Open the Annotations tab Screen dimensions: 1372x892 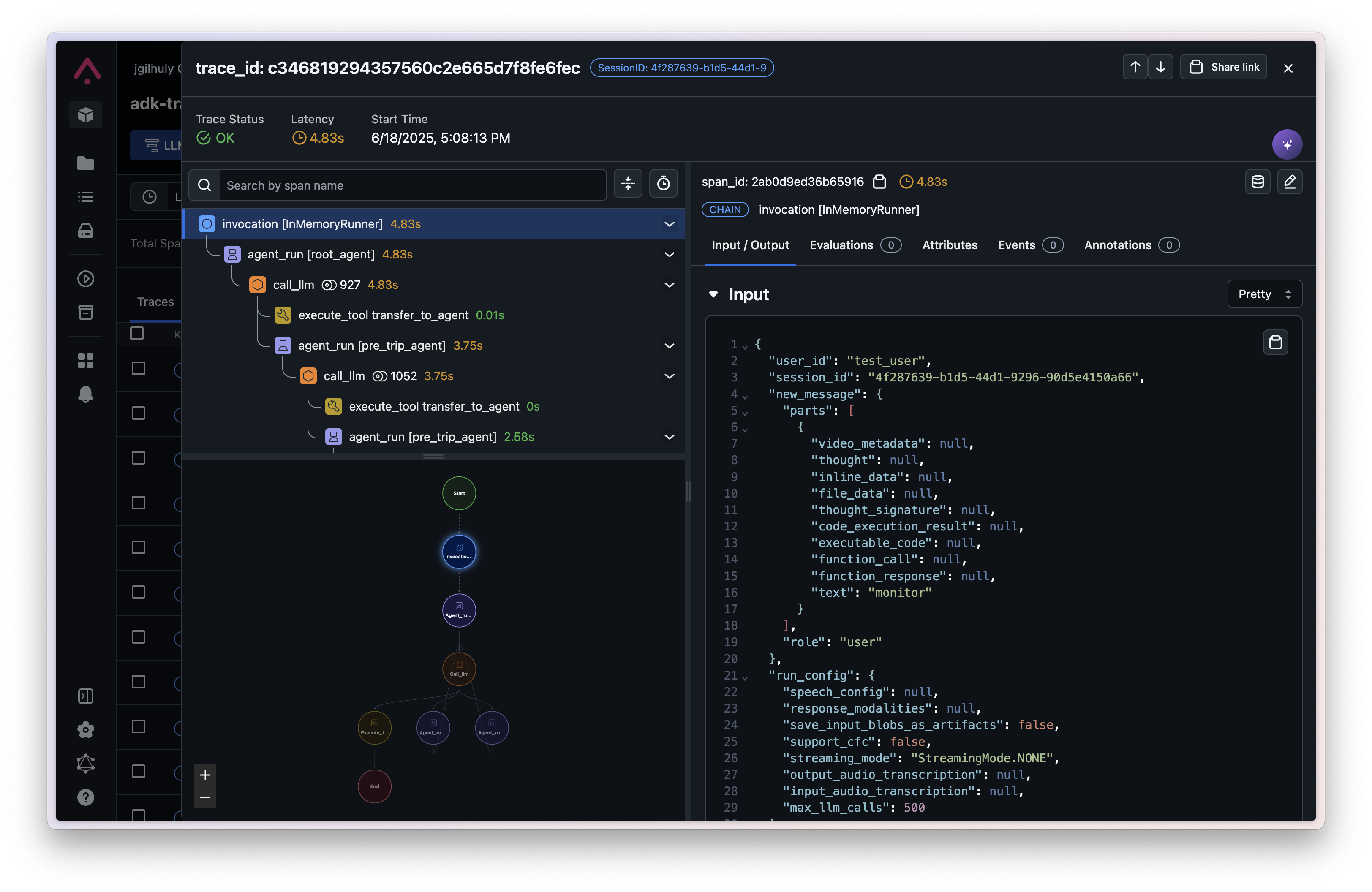tap(1117, 245)
